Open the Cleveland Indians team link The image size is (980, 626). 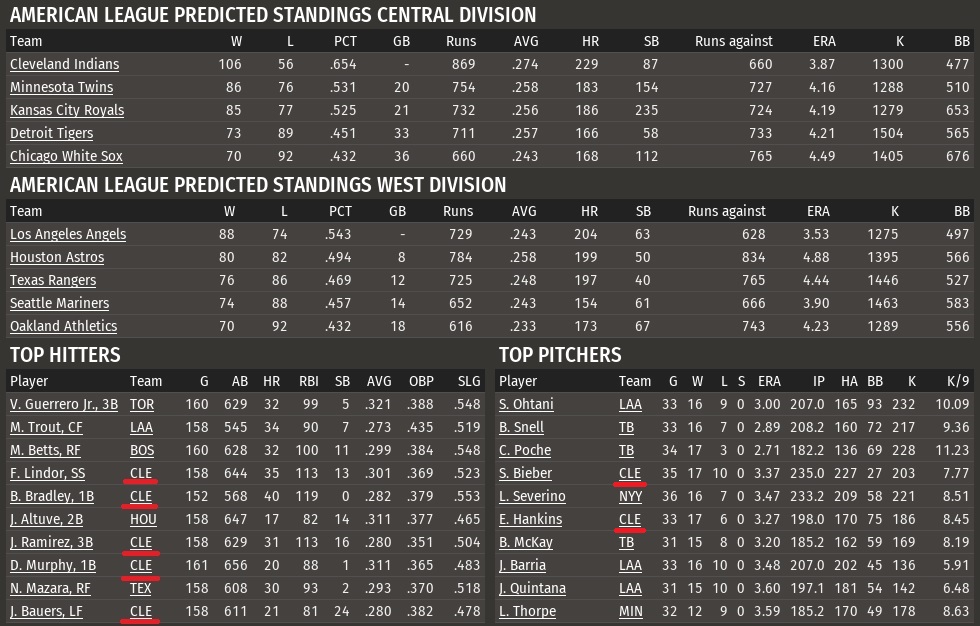[64, 64]
